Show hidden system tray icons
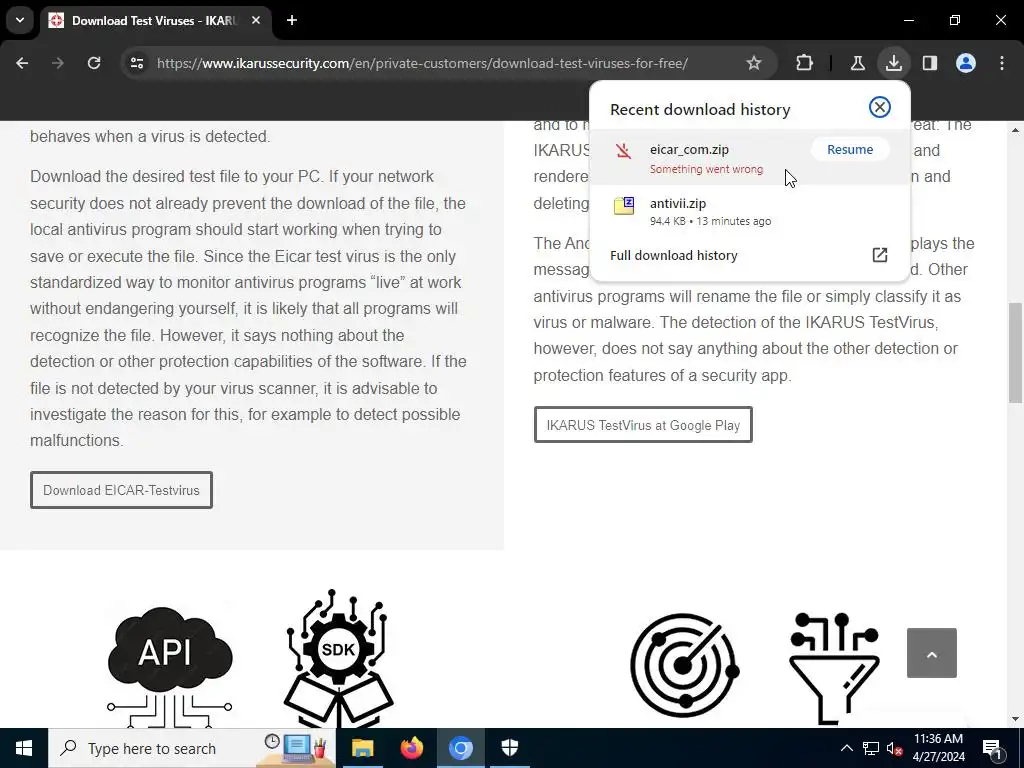The image size is (1024, 768). click(846, 748)
